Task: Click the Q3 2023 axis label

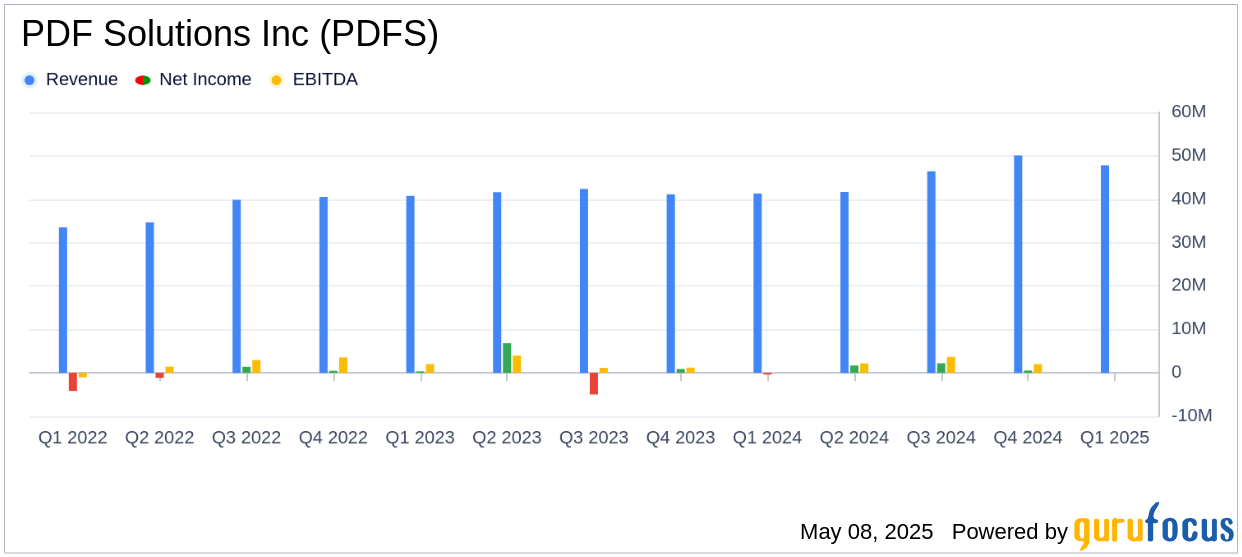Action: [594, 438]
